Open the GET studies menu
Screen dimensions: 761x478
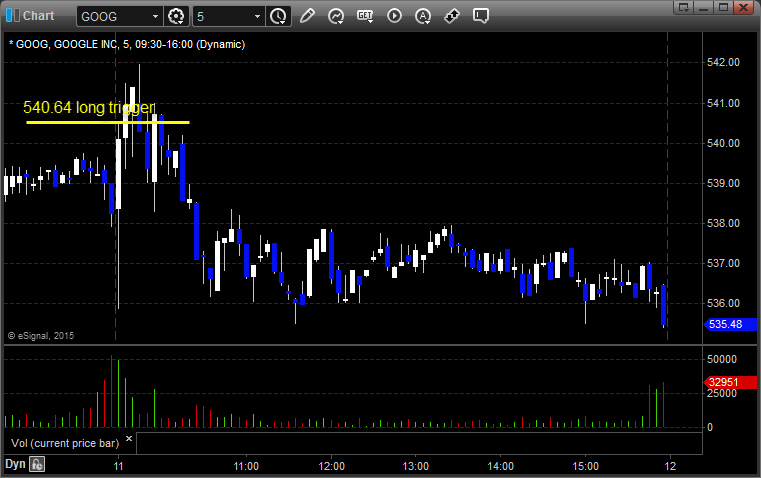pos(365,16)
